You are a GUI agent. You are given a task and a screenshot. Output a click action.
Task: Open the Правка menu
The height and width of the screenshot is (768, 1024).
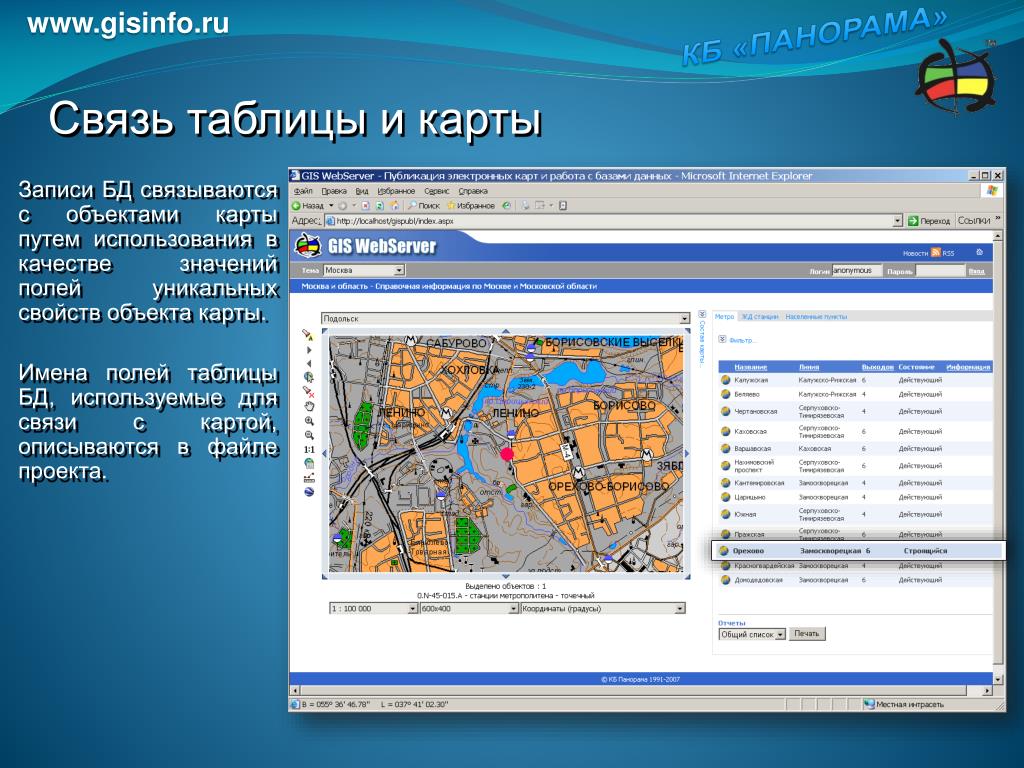point(334,191)
